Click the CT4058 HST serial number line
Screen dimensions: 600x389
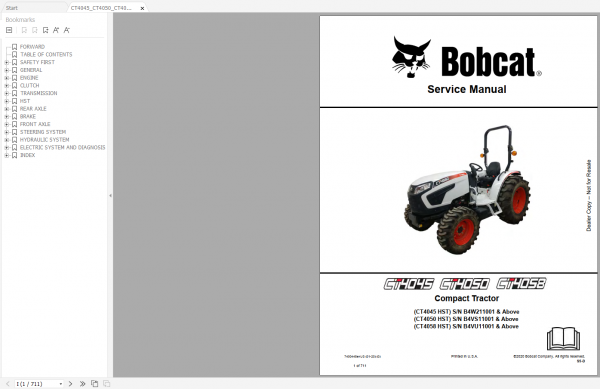tap(466, 326)
